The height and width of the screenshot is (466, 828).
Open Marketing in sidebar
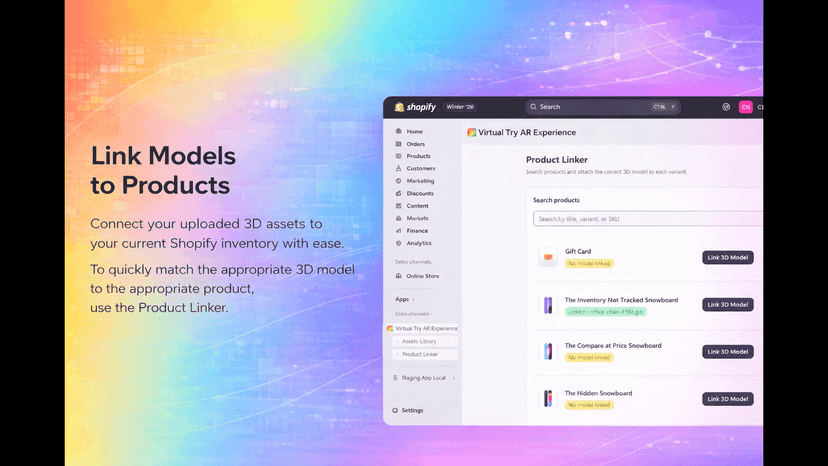point(420,181)
